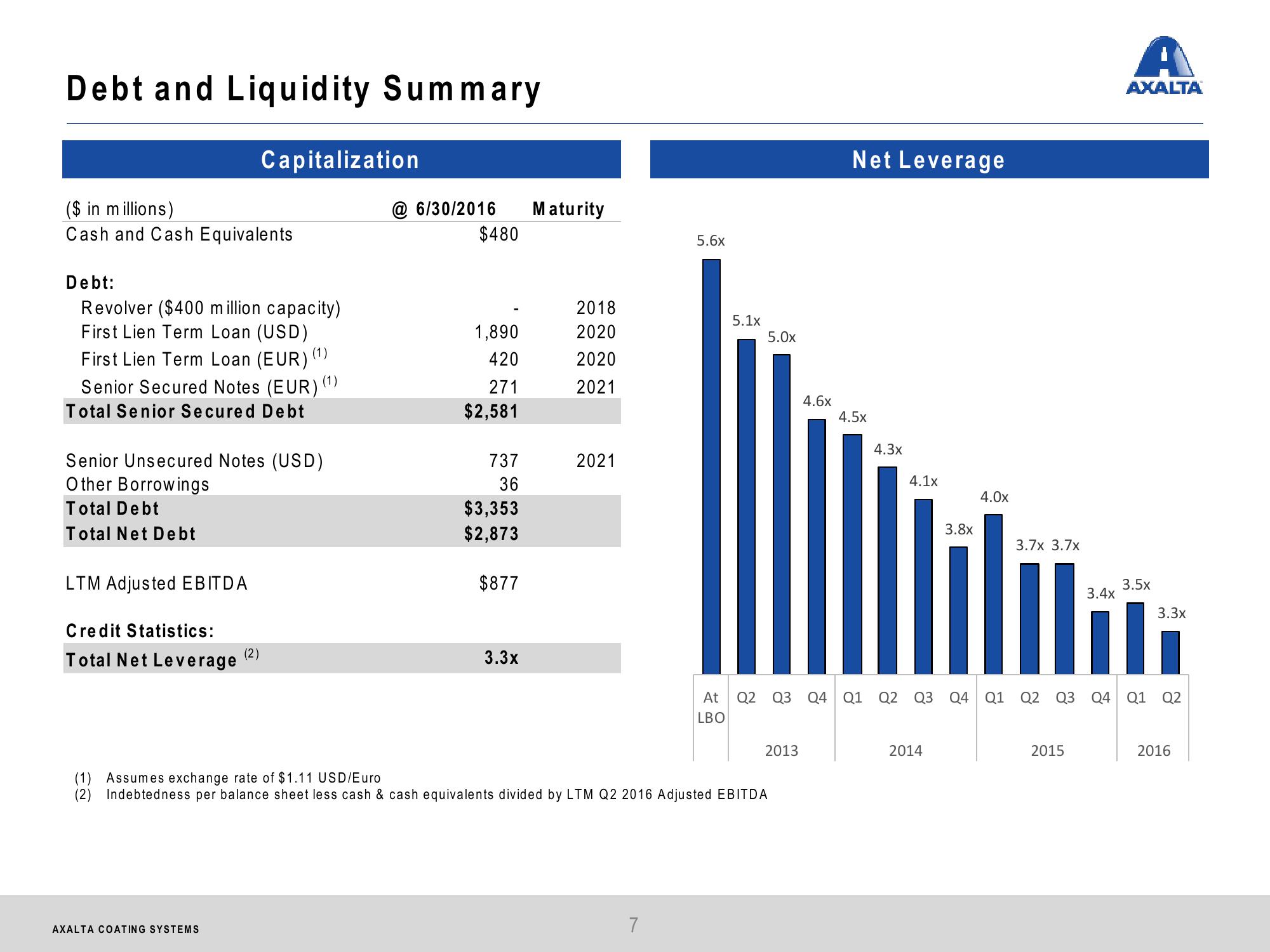Click the 2014 axis year label

[906, 751]
